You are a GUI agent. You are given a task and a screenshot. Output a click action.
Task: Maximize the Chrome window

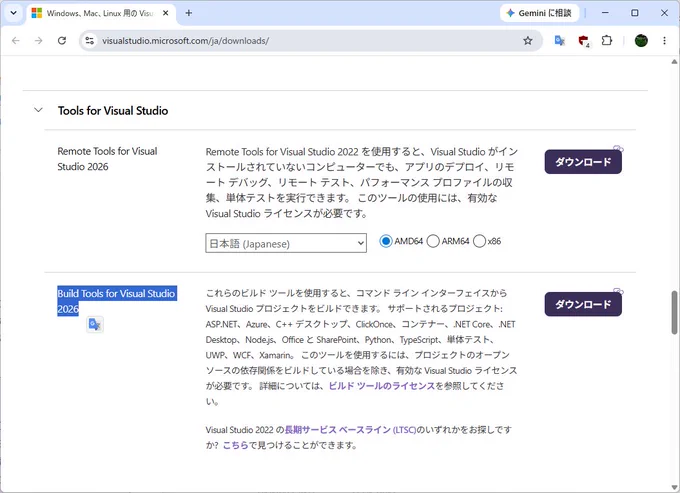tap(634, 13)
